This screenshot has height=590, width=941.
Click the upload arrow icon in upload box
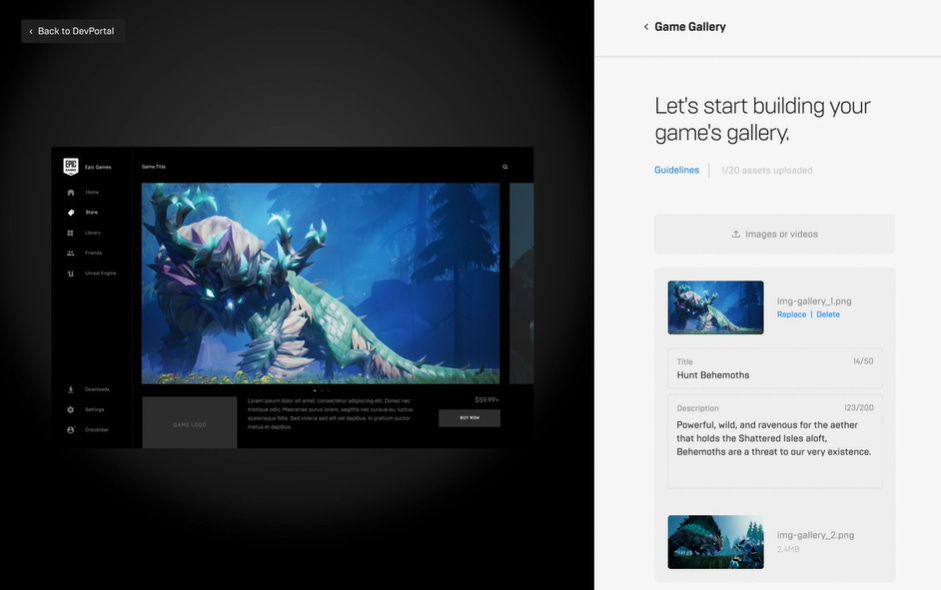tap(736, 234)
